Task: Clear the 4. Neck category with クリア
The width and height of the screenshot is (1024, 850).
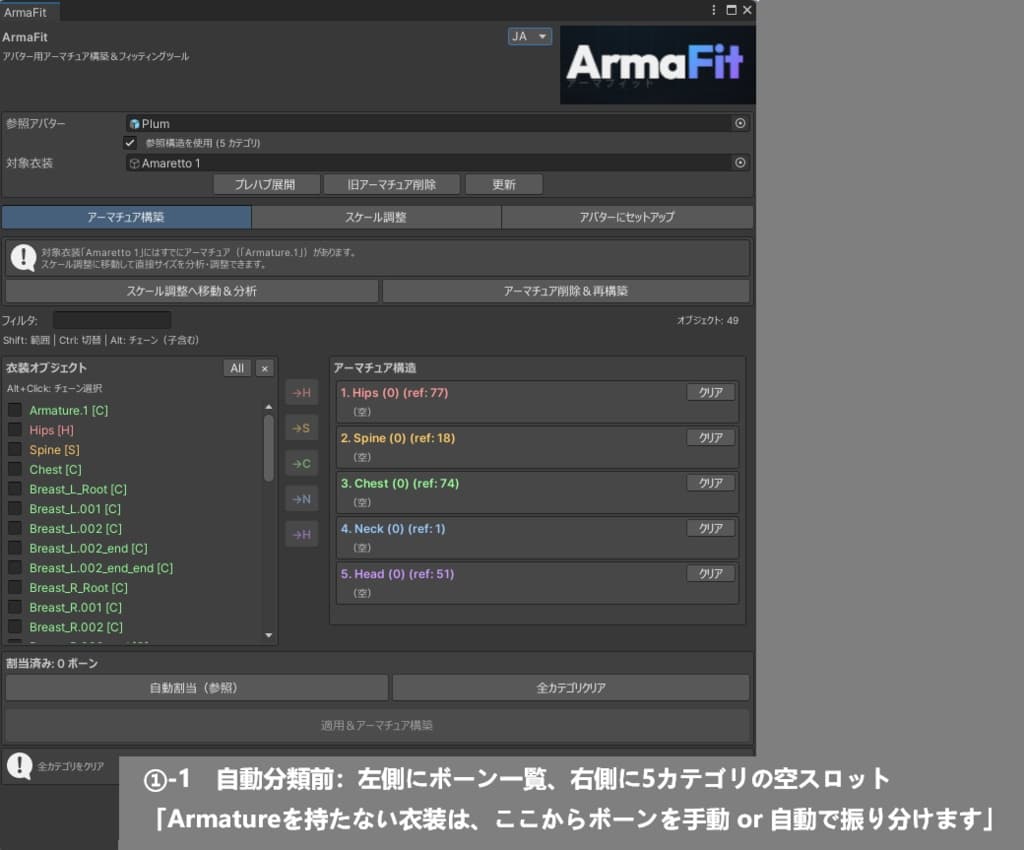Action: 711,528
